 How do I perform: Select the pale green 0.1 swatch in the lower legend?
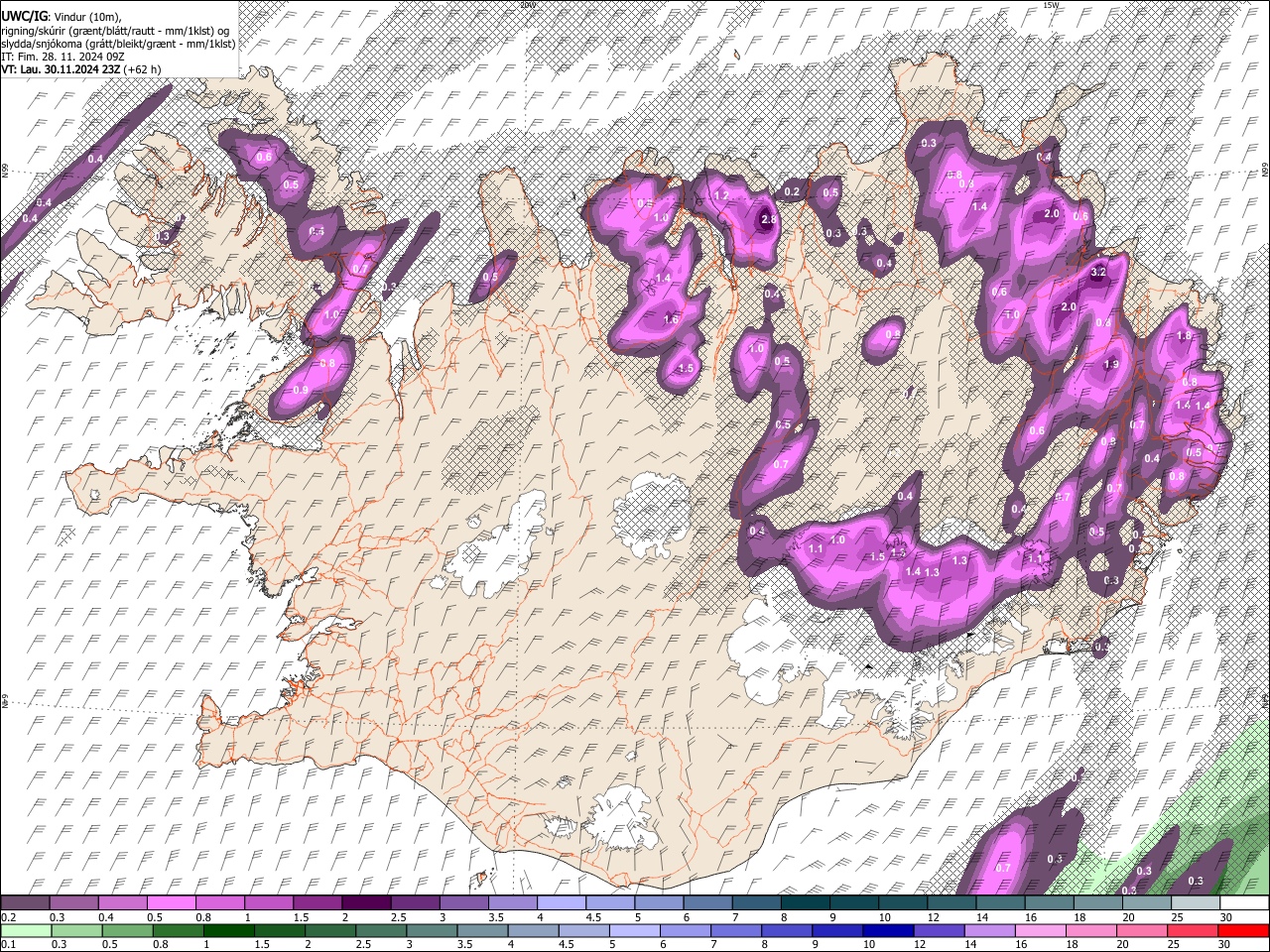(x=25, y=930)
